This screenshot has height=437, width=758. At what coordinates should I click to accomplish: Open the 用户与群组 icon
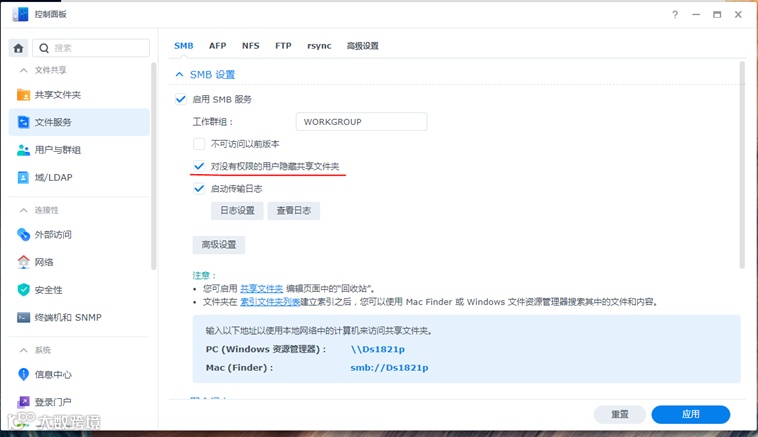click(x=23, y=150)
